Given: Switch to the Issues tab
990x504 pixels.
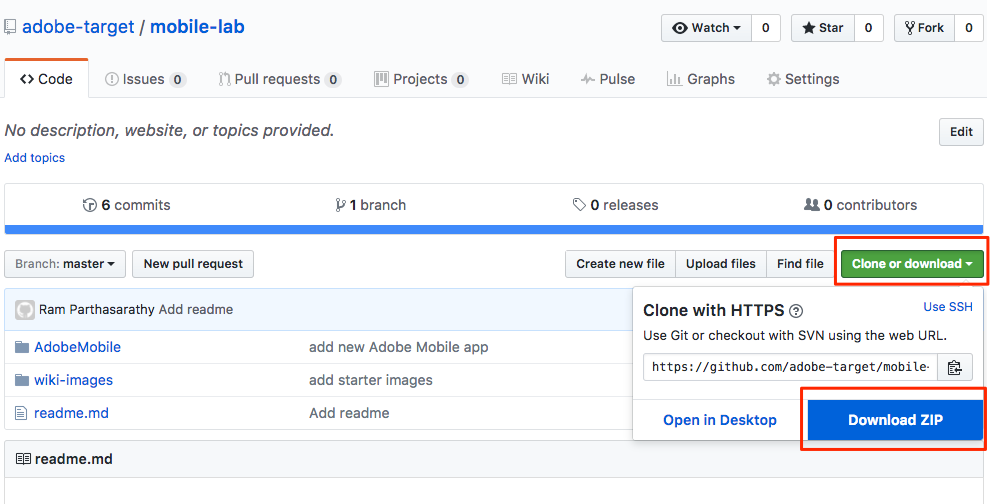Looking at the screenshot, I should point(145,79).
